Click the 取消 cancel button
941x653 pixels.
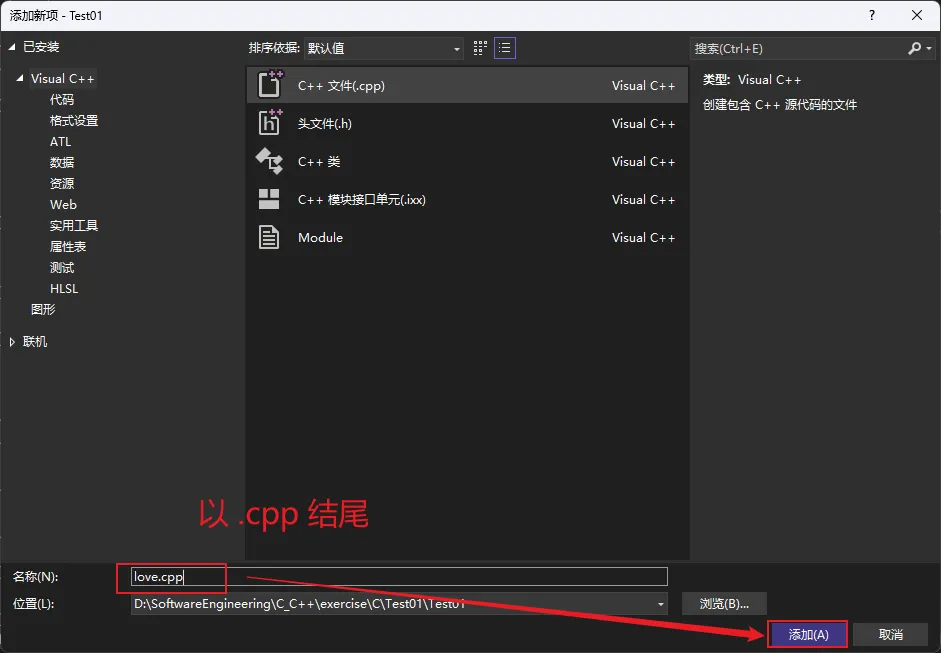pyautogui.click(x=891, y=634)
